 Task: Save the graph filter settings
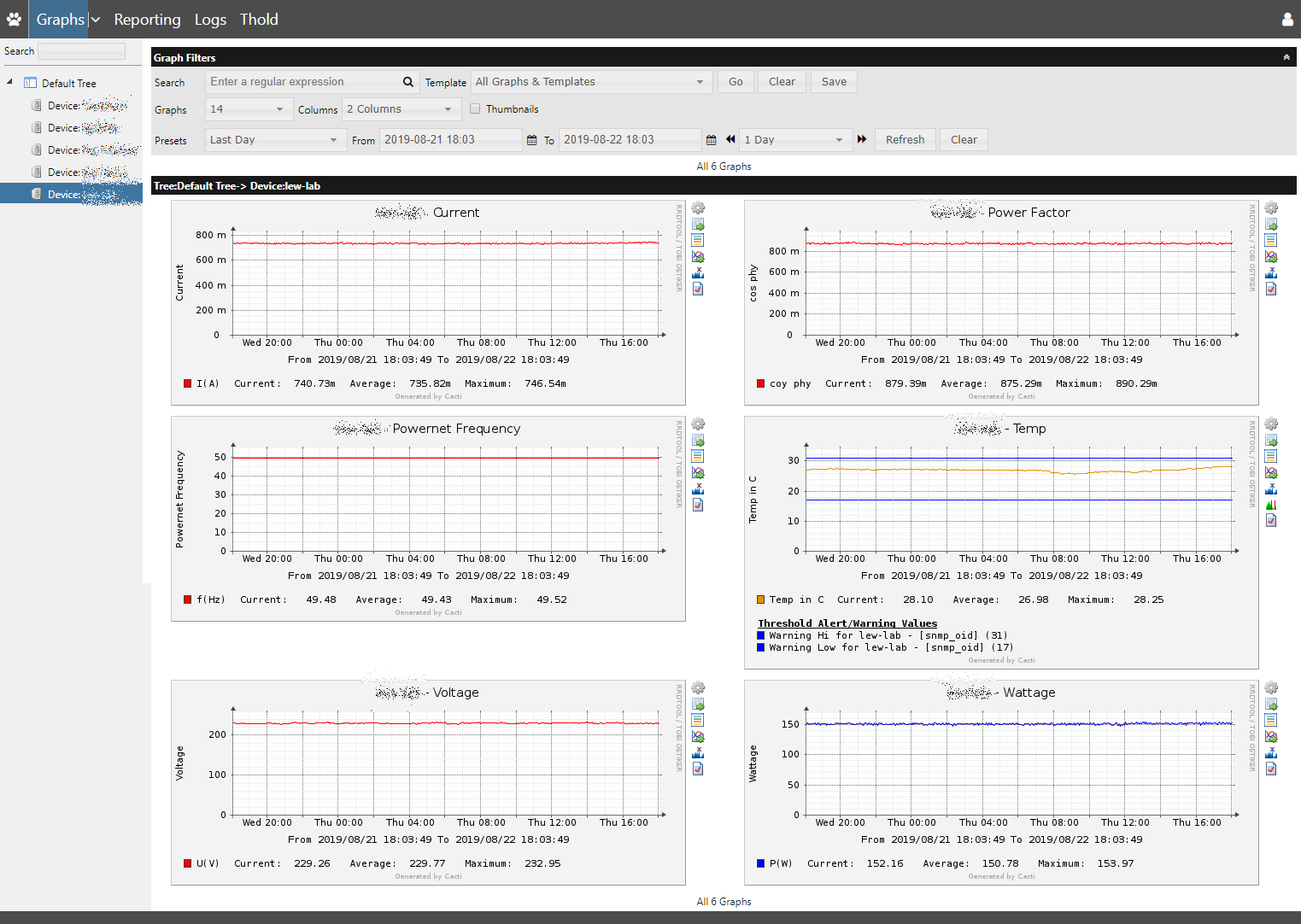pyautogui.click(x=834, y=82)
